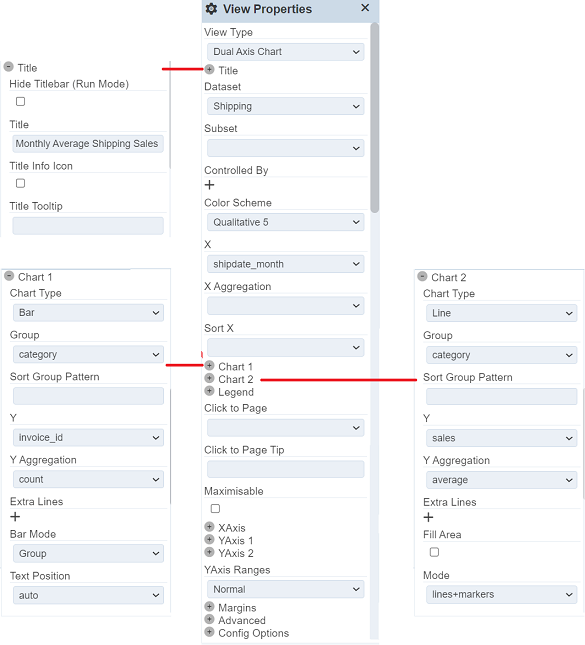The width and height of the screenshot is (585, 645).
Task: Expand the YAxis 1 section
Action: point(209,540)
